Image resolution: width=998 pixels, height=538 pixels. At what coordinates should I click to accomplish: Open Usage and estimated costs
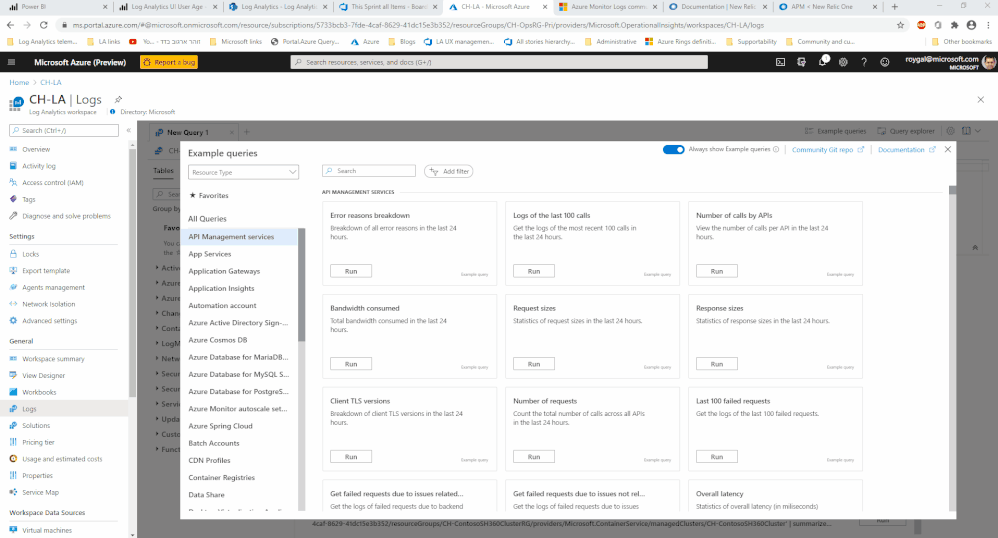pos(62,458)
